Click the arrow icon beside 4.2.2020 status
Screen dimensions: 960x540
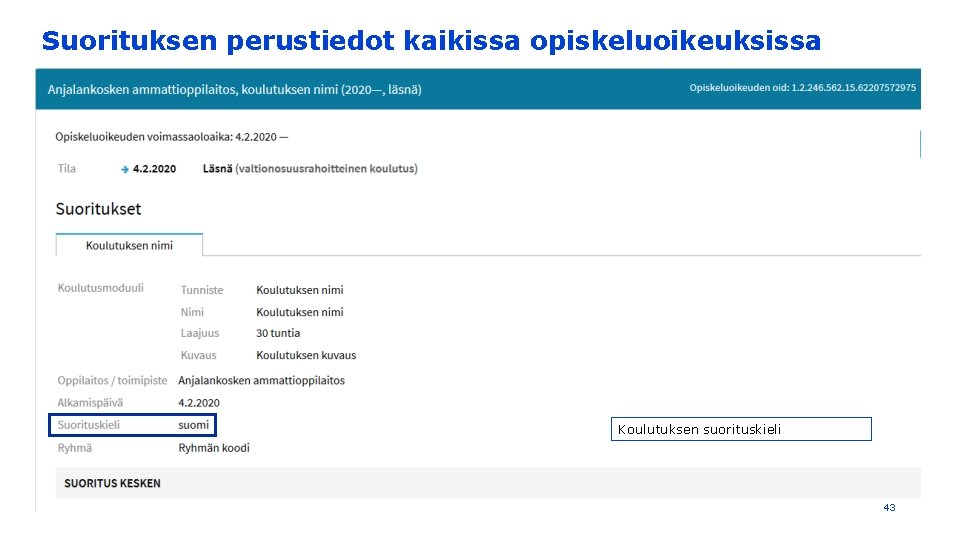pyautogui.click(x=125, y=170)
